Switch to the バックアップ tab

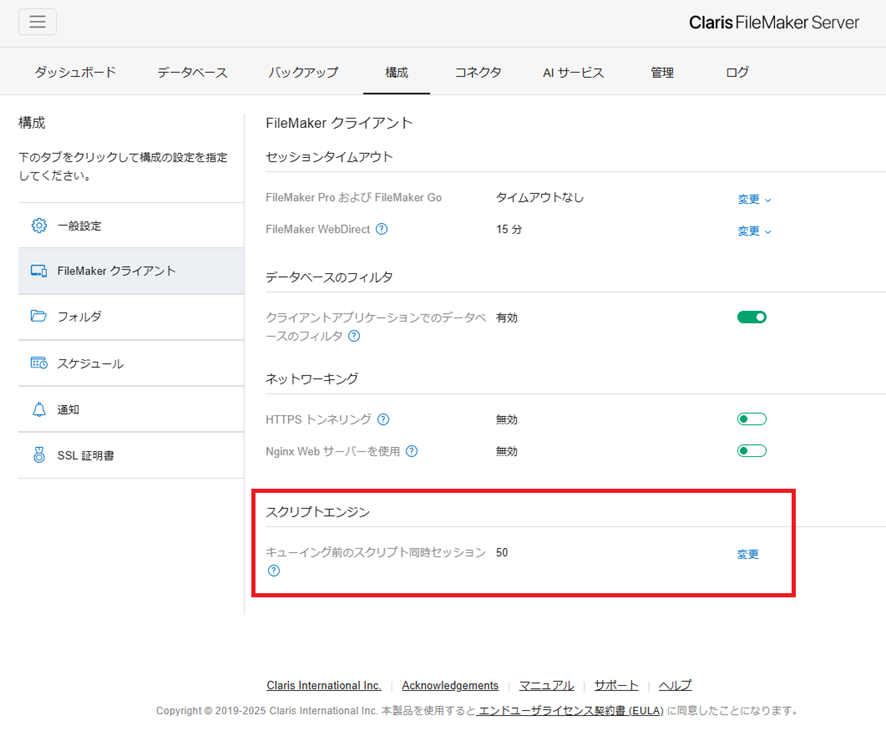click(x=303, y=72)
